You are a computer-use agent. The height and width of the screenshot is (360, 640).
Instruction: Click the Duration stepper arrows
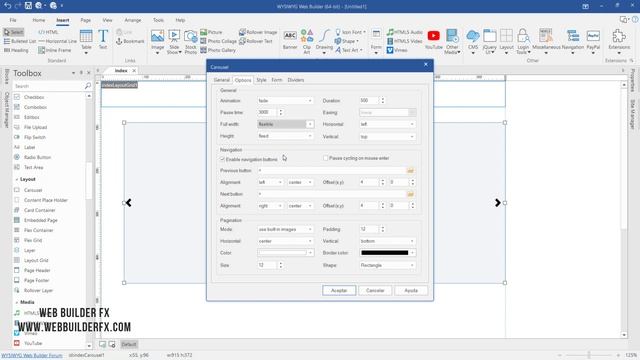[x=382, y=100]
